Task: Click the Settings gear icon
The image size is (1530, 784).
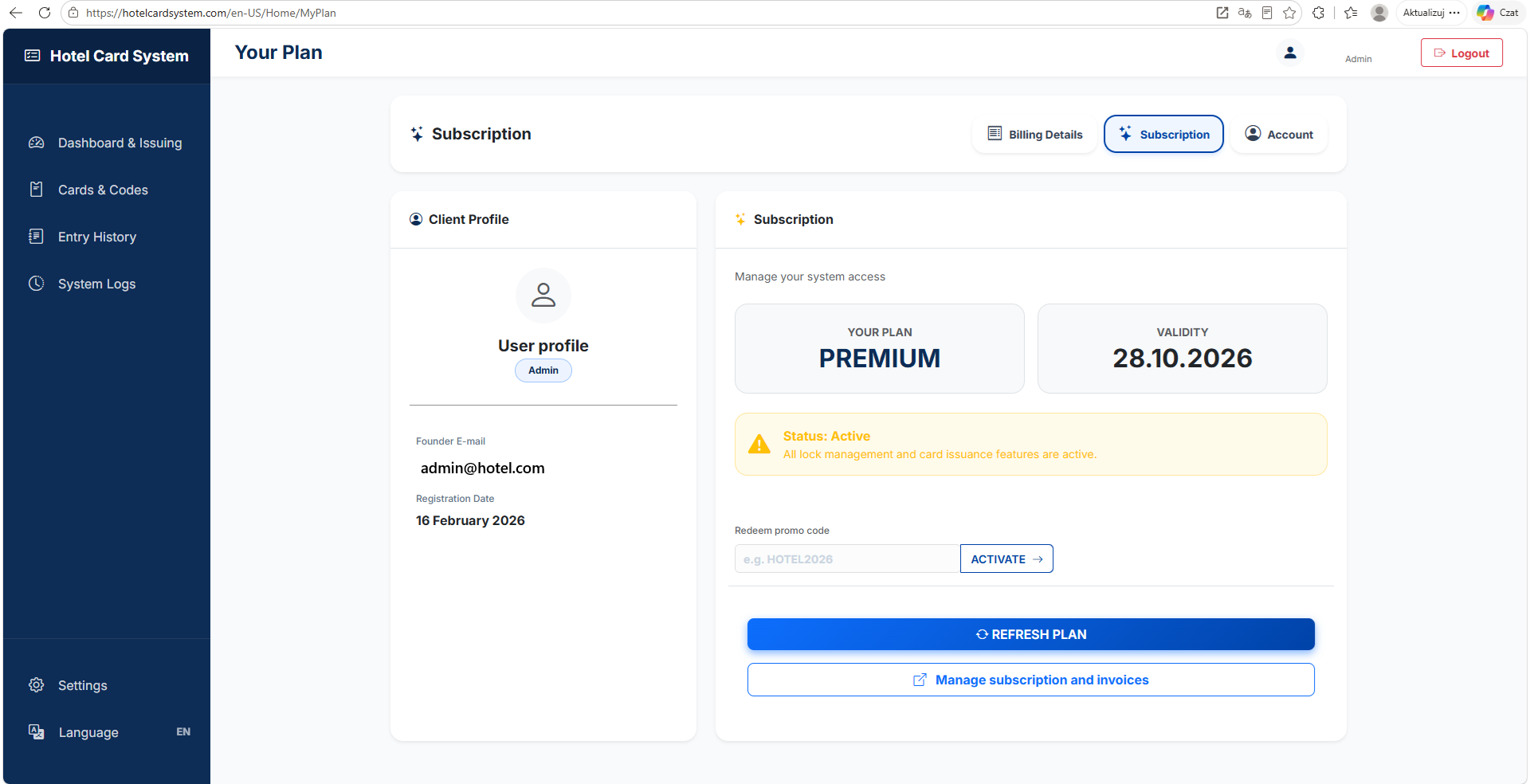Action: pyautogui.click(x=36, y=685)
